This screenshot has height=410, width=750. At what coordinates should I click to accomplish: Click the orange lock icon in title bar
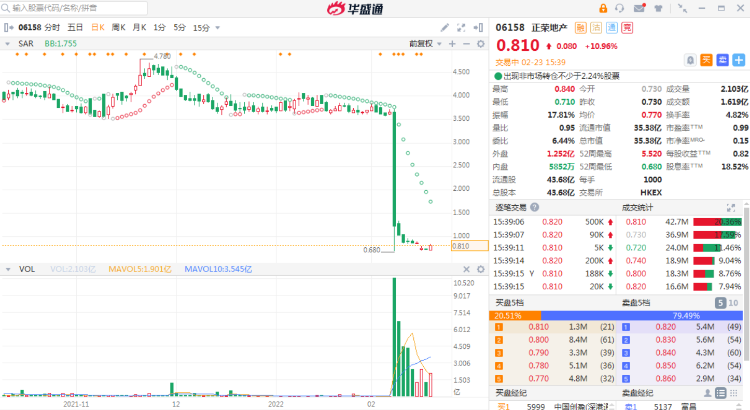603,8
